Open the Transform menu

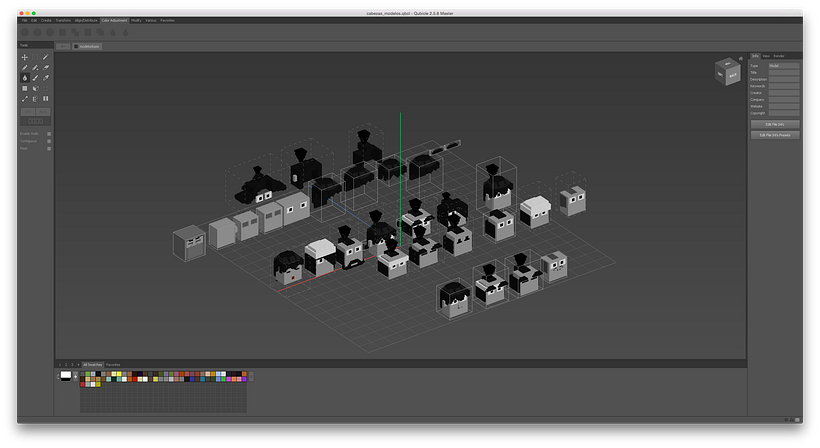[63, 20]
